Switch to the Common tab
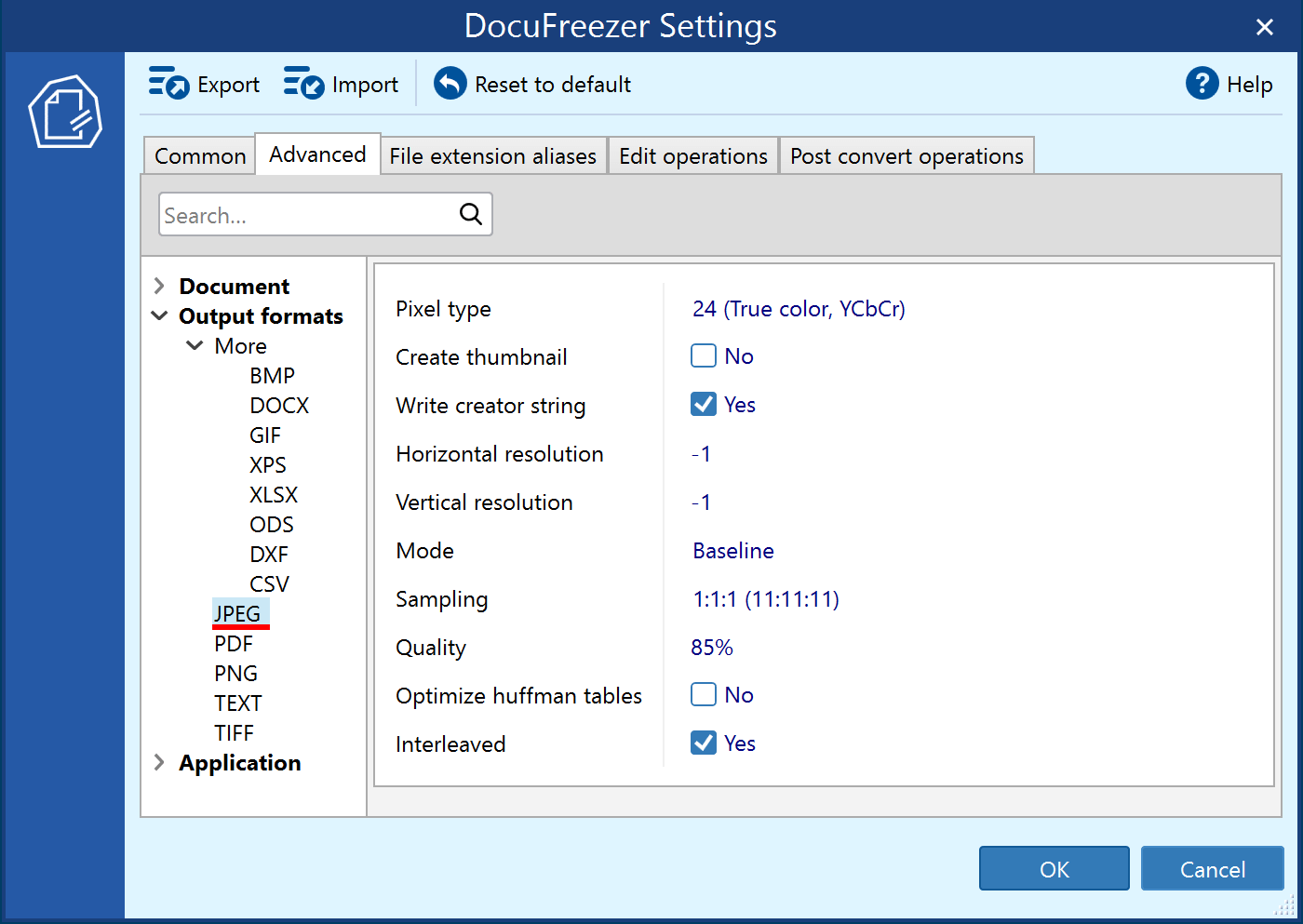1303x924 pixels. point(199,155)
